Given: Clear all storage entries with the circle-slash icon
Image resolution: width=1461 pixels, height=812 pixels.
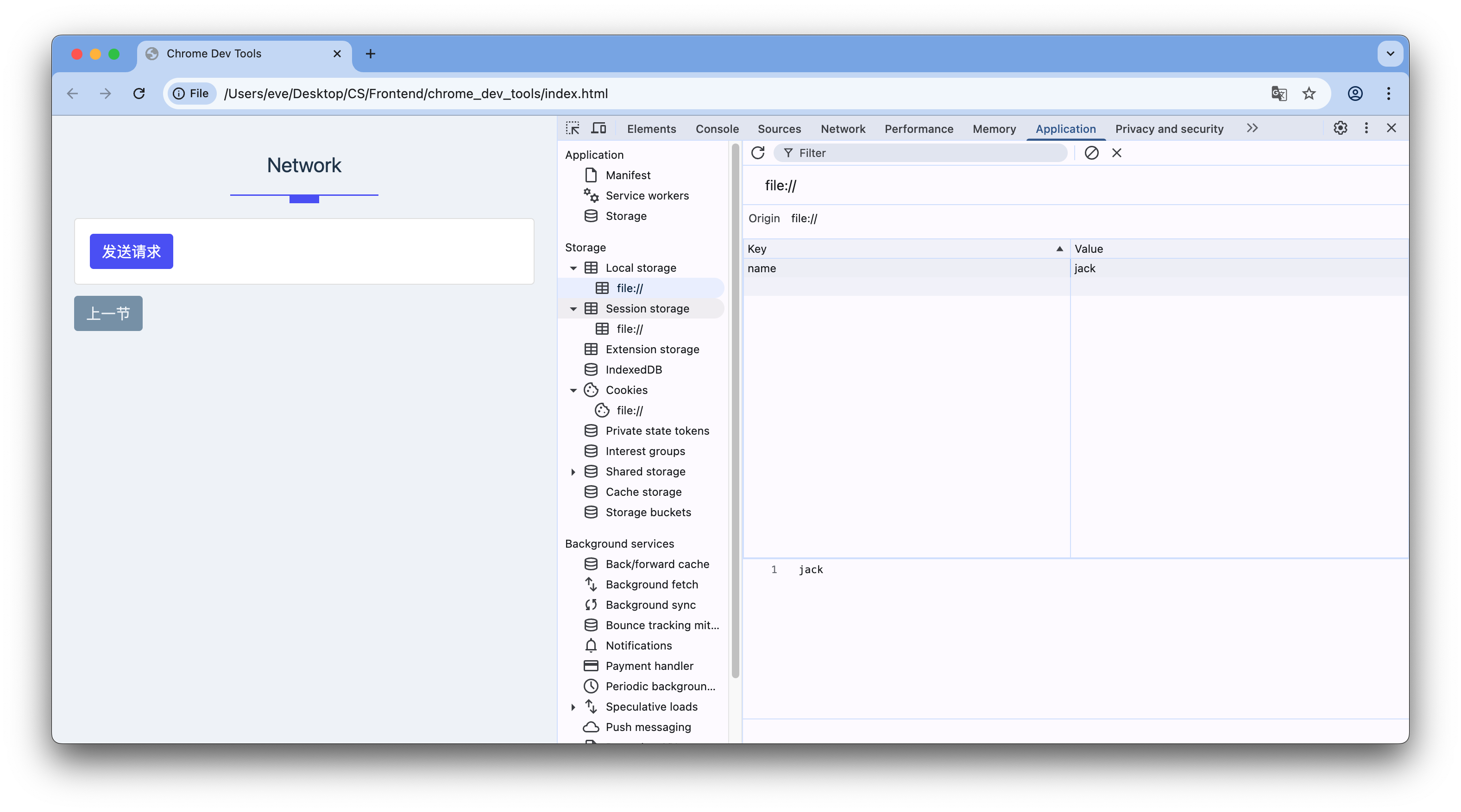Looking at the screenshot, I should tap(1091, 153).
